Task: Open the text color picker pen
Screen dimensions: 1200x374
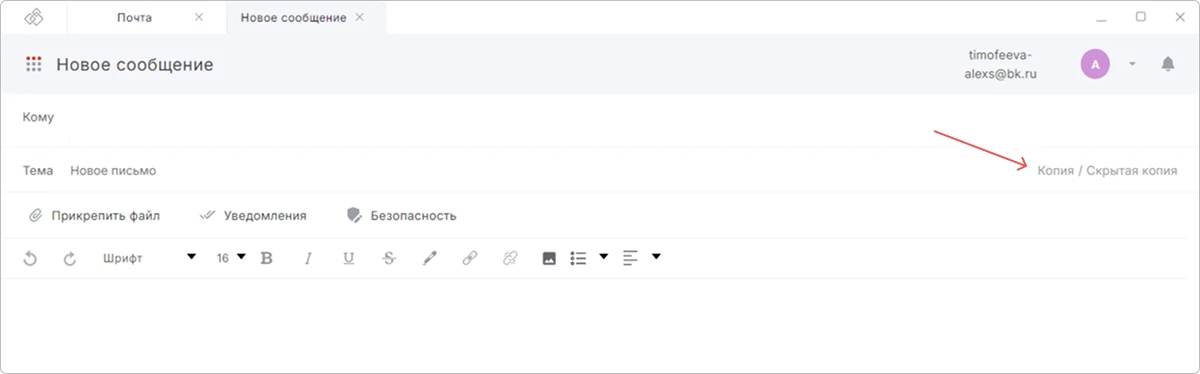Action: click(x=430, y=258)
